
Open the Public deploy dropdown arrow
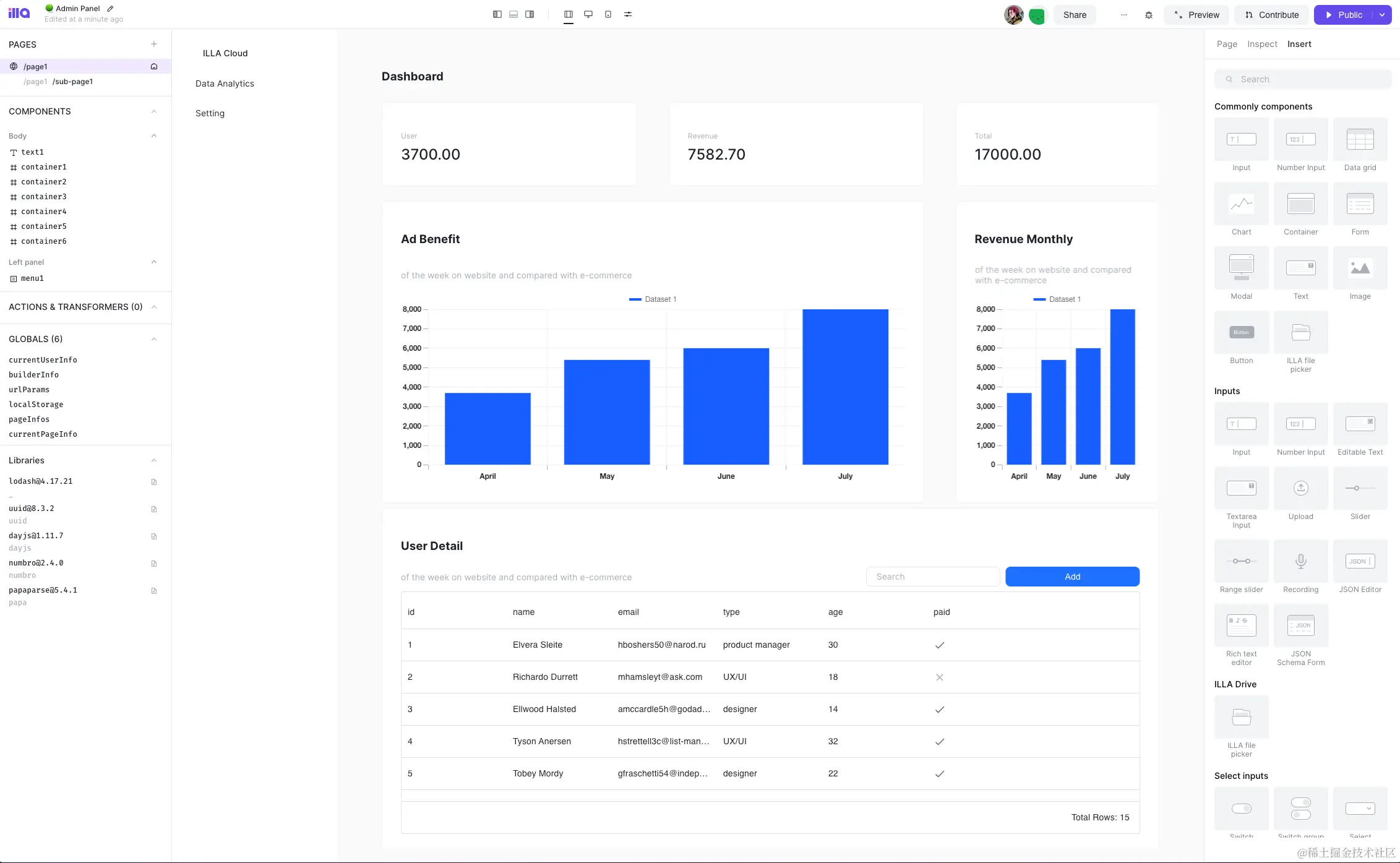pos(1381,14)
